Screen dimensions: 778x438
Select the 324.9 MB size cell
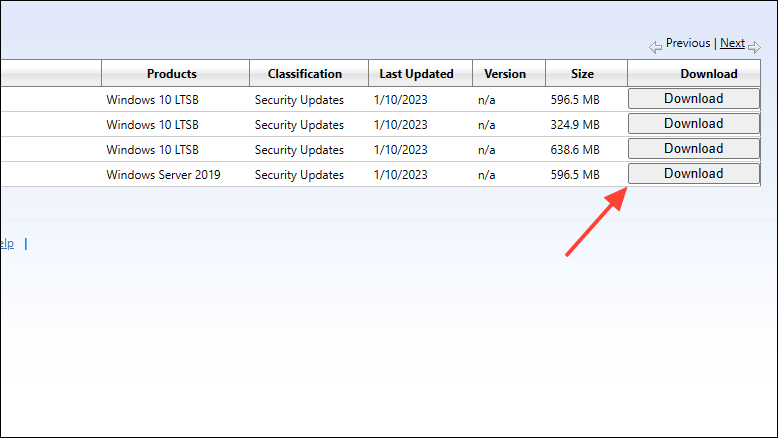tap(575, 125)
